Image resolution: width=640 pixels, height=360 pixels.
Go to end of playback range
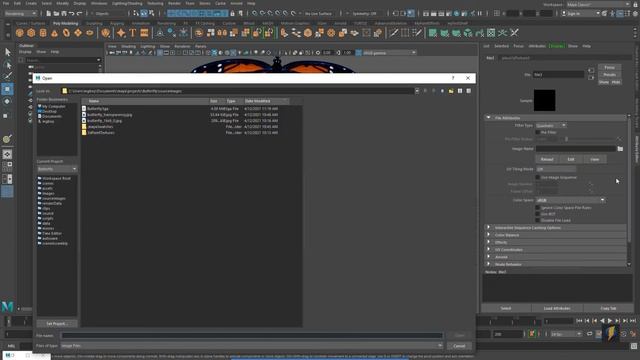coord(633,321)
